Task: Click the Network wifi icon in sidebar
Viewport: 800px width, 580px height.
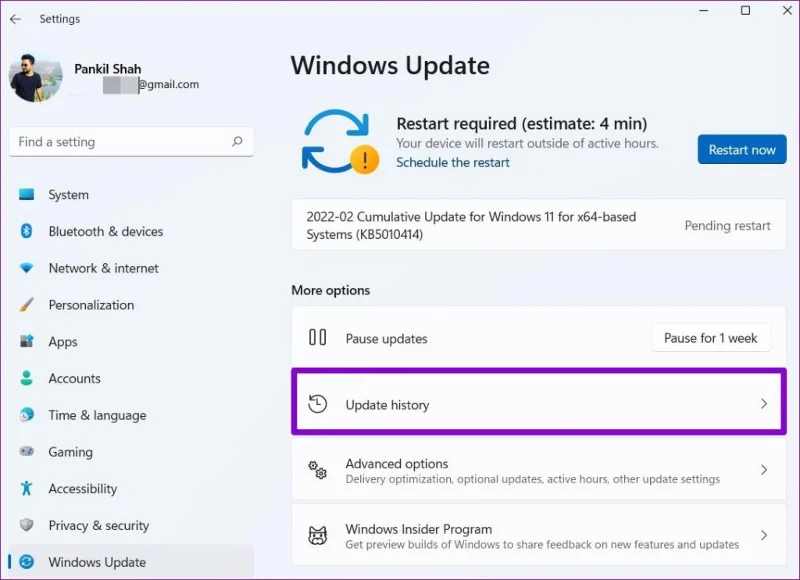Action: (x=27, y=268)
